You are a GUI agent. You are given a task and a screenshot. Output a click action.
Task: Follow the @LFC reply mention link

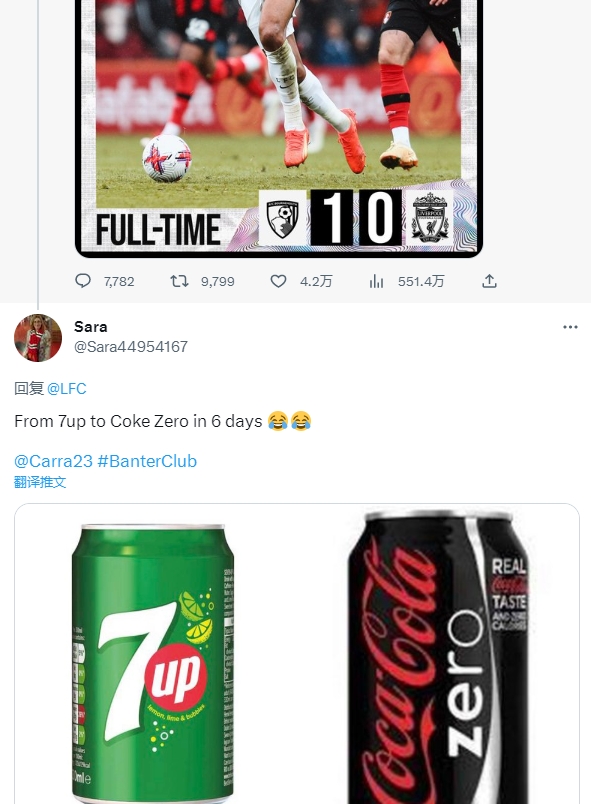67,389
